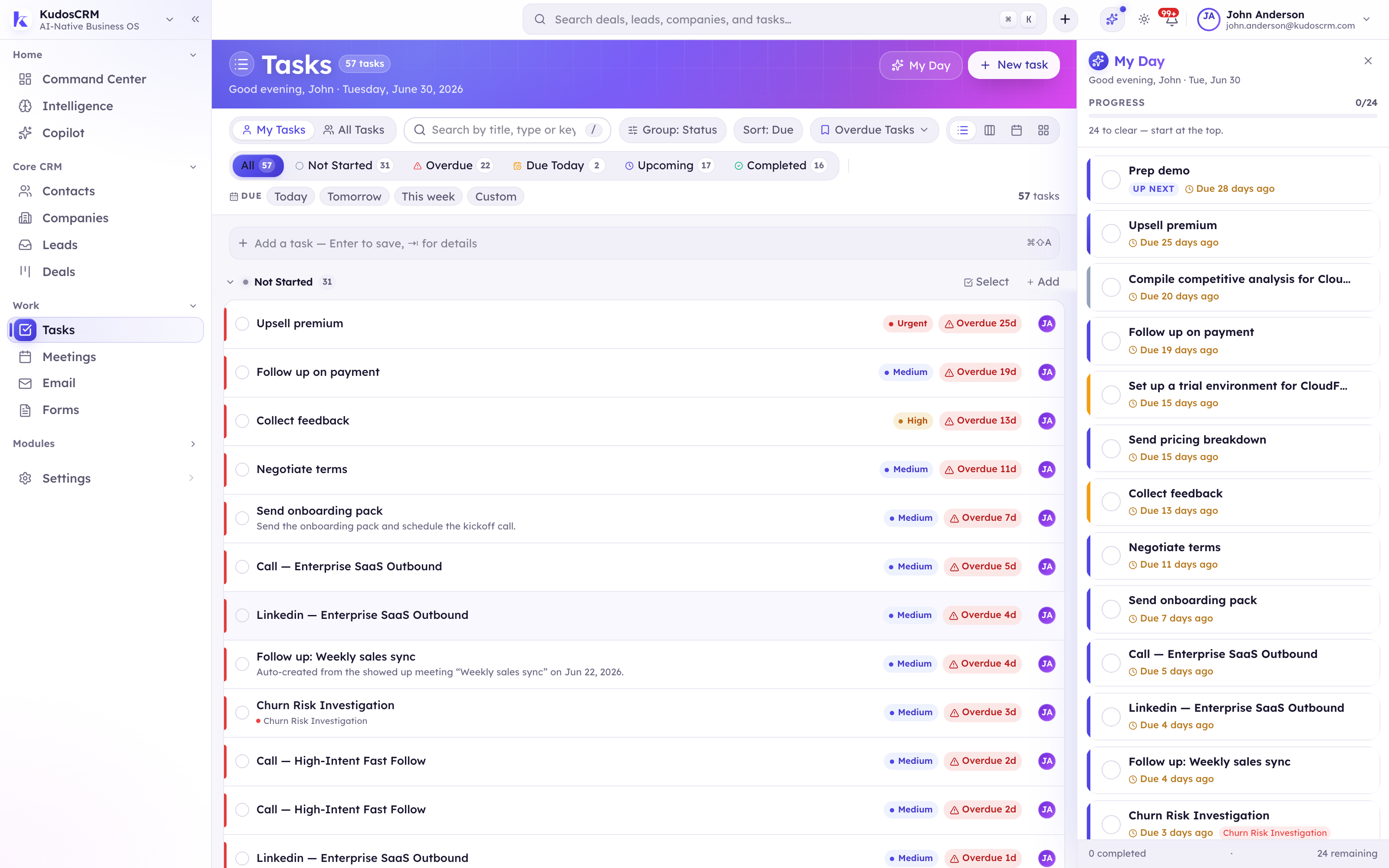Open the Overdue Tasks saved-view dropdown
This screenshot has height=868, width=1389.
point(874,130)
